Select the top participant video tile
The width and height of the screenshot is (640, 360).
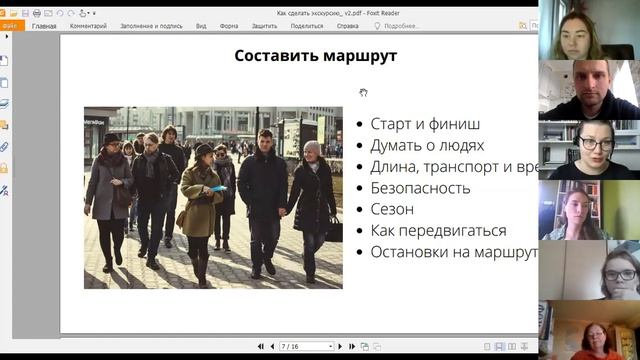(x=589, y=30)
